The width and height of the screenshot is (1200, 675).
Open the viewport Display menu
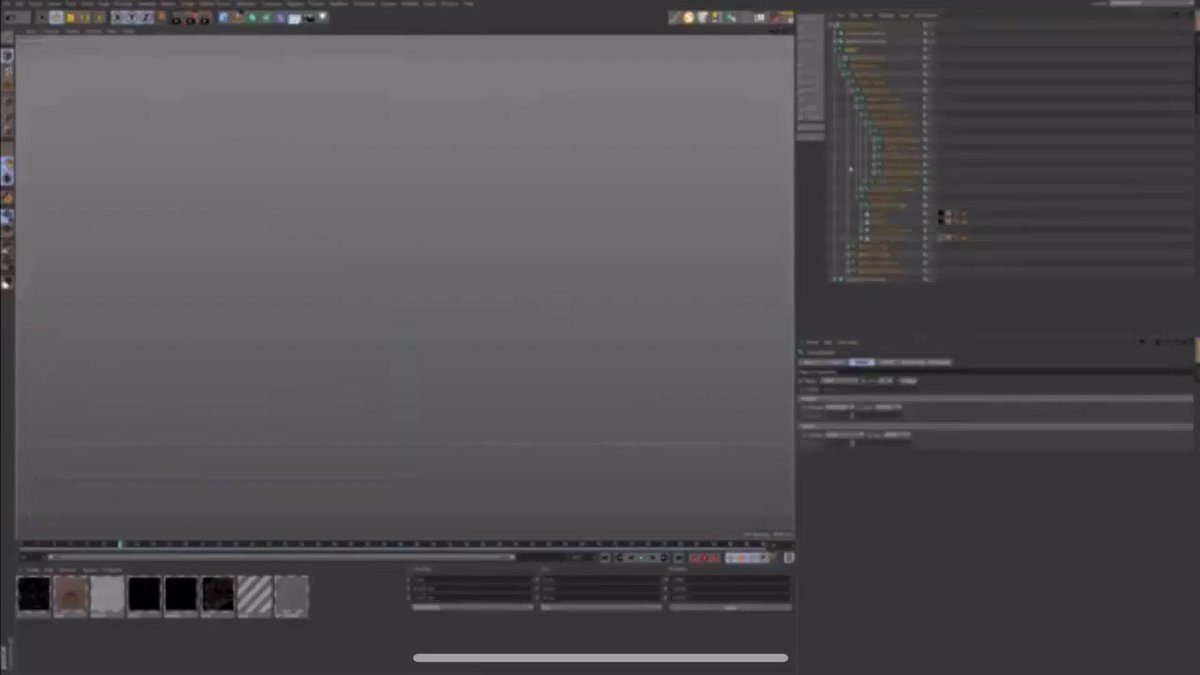(x=72, y=31)
